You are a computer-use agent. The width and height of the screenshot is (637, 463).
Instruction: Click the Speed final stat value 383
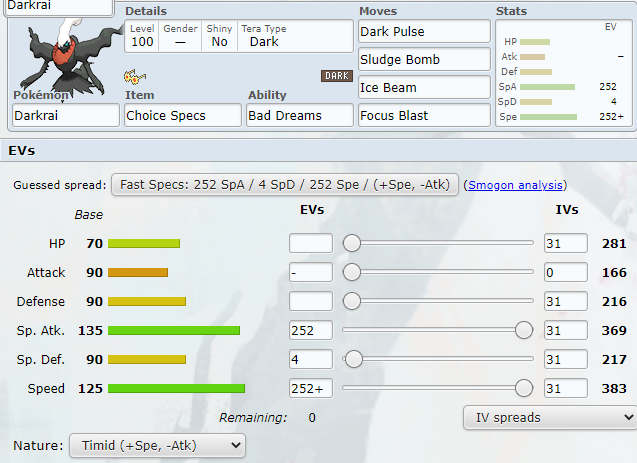point(614,388)
